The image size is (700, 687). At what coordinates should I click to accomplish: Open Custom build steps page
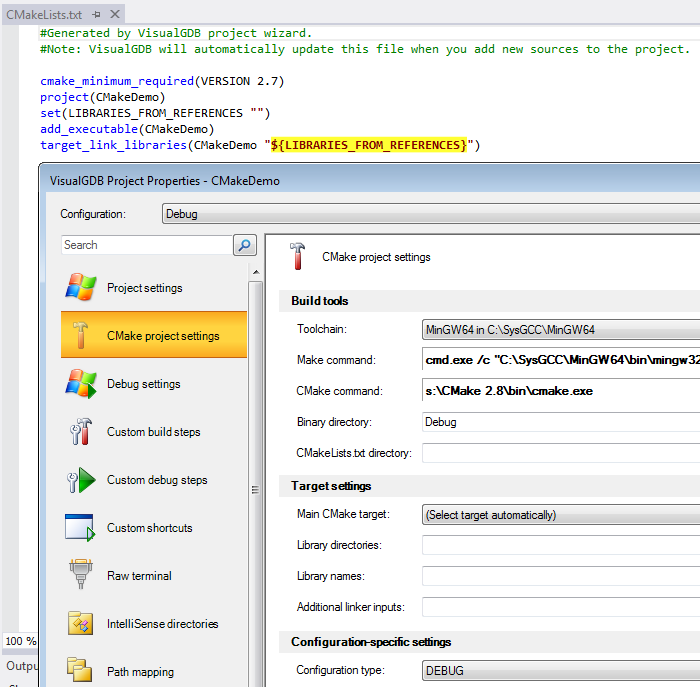point(154,432)
